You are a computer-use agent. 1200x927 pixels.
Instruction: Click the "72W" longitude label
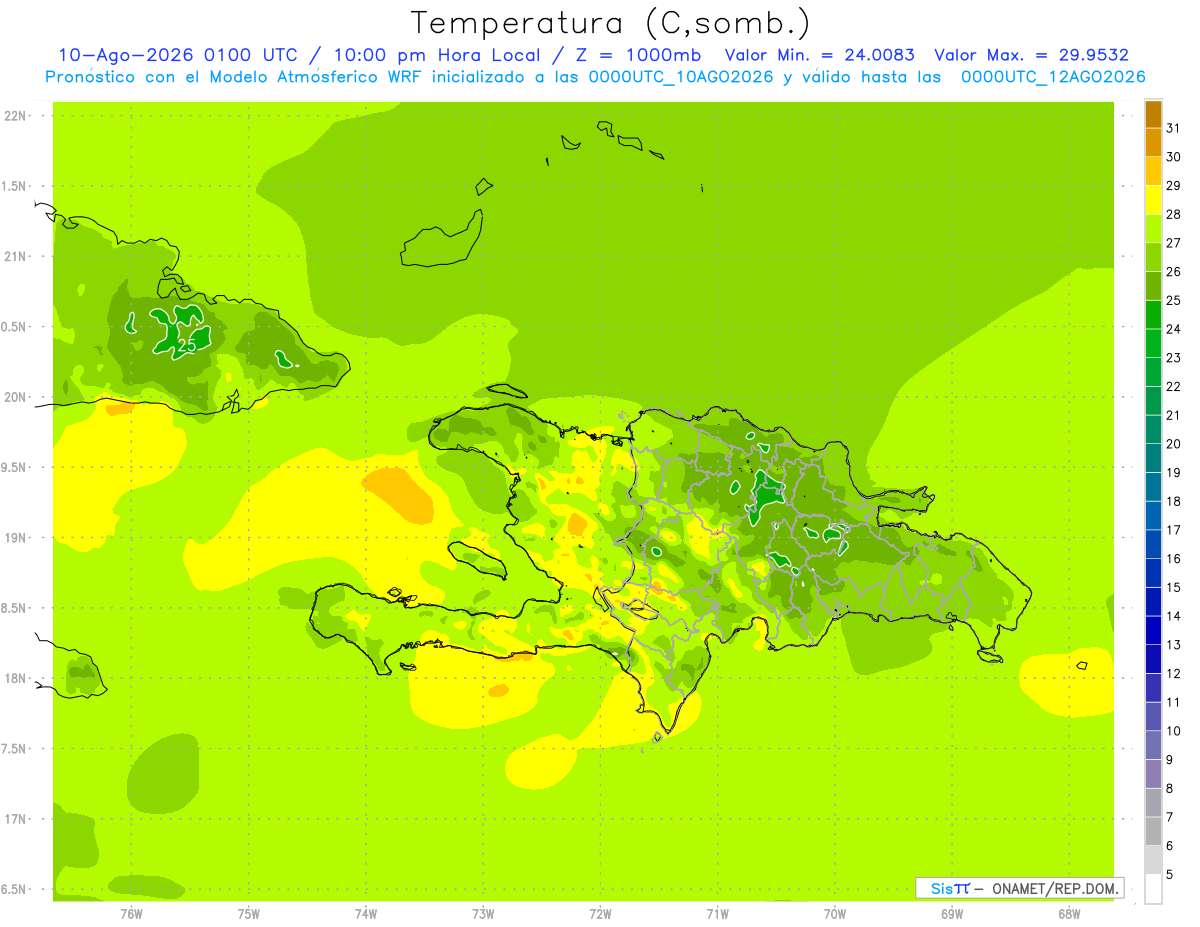[600, 913]
